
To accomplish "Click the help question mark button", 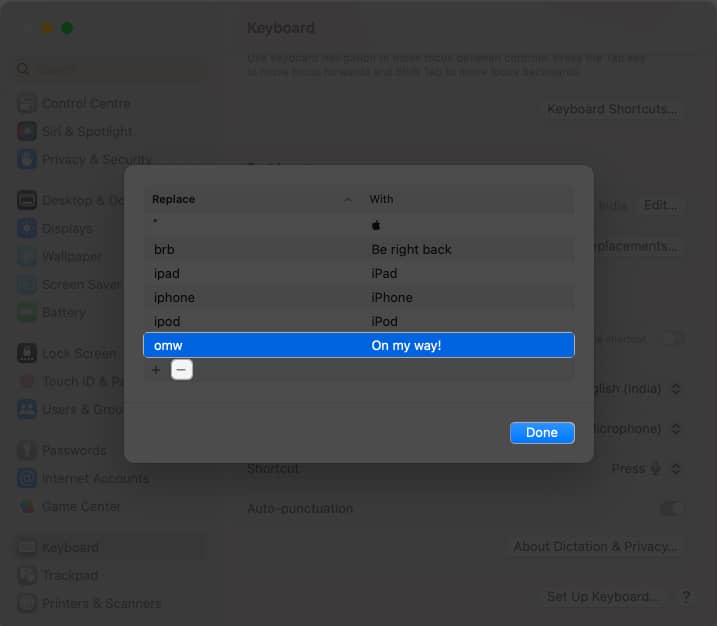I will pyautogui.click(x=686, y=597).
